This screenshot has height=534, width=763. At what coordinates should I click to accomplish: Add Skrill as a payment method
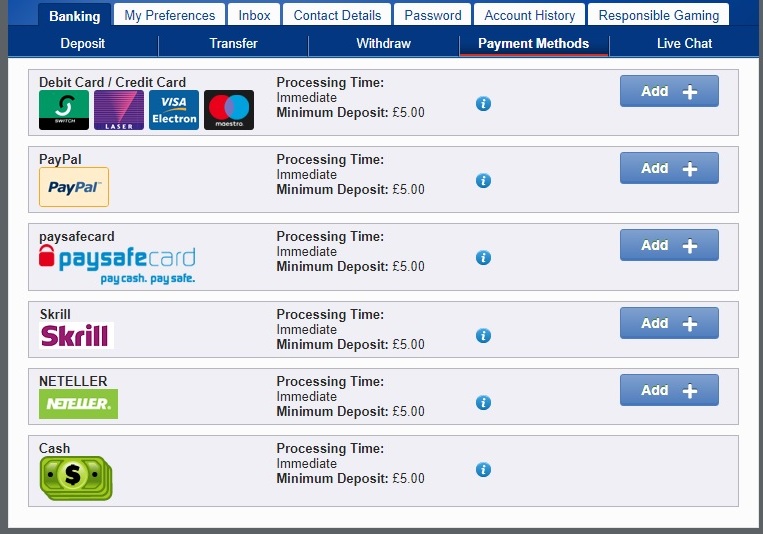pyautogui.click(x=669, y=323)
